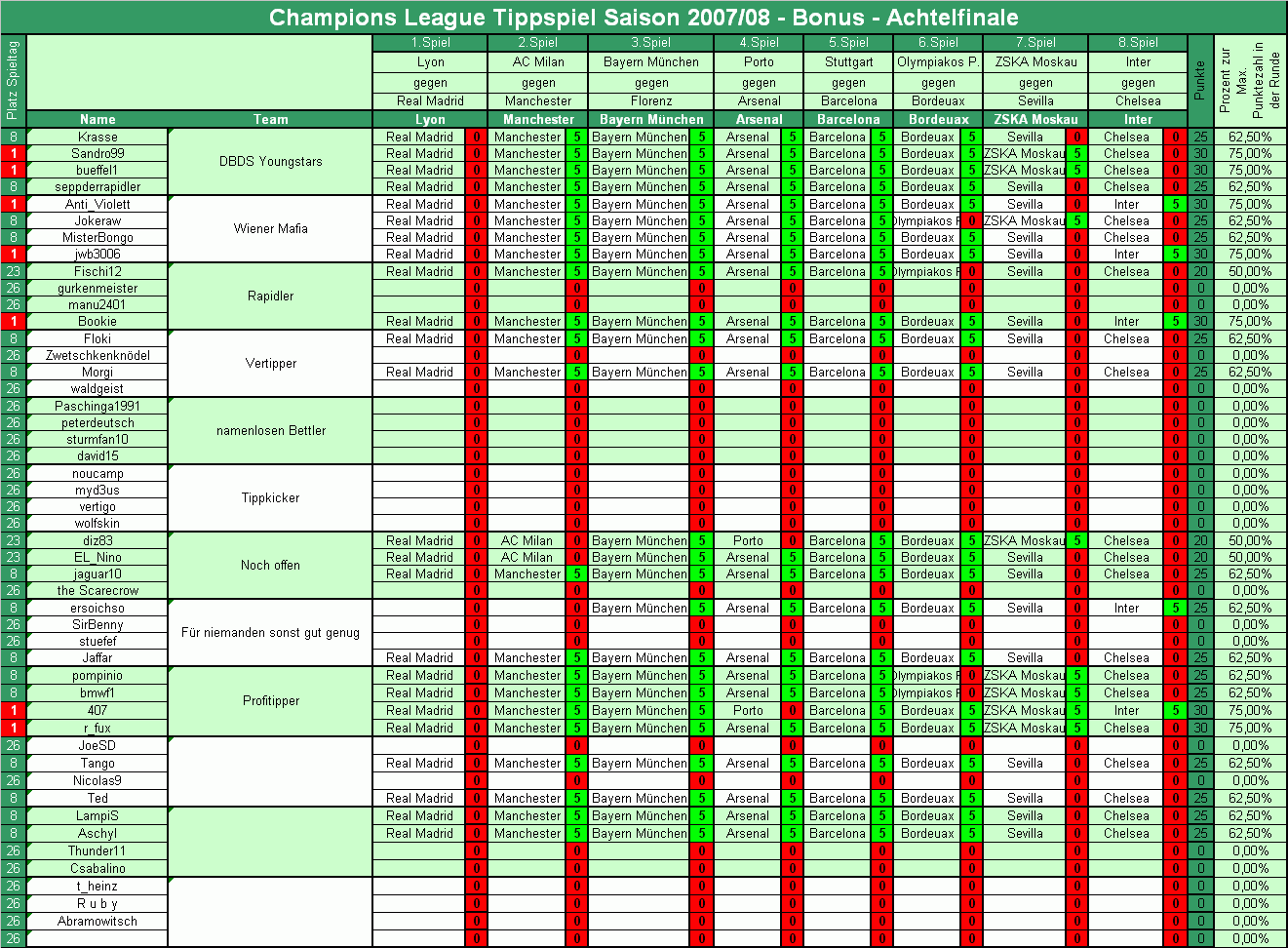This screenshot has height=948, width=1288.
Task: Click AC Milan tip in EL_Nino's row
Action: pyautogui.click(x=527, y=558)
